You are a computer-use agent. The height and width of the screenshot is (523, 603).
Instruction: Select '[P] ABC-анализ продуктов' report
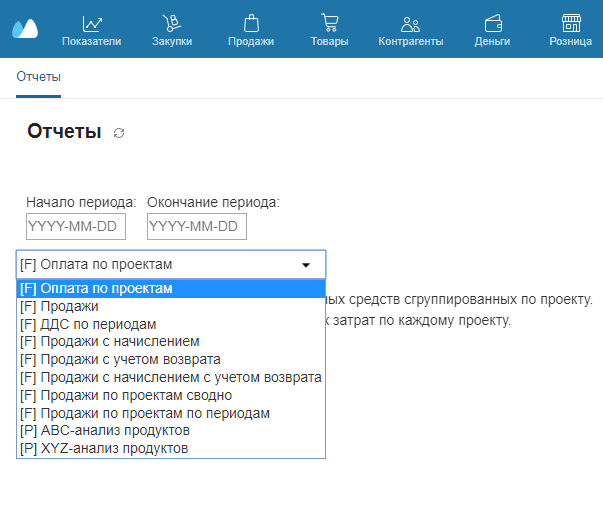coord(170,431)
